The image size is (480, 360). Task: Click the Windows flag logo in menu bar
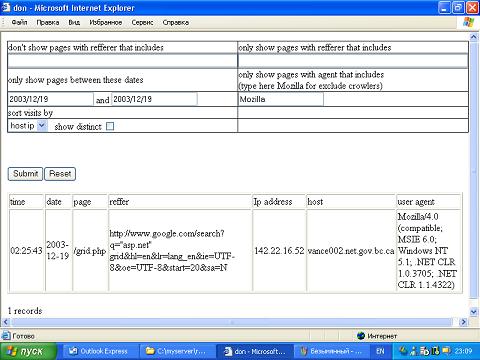468,22
